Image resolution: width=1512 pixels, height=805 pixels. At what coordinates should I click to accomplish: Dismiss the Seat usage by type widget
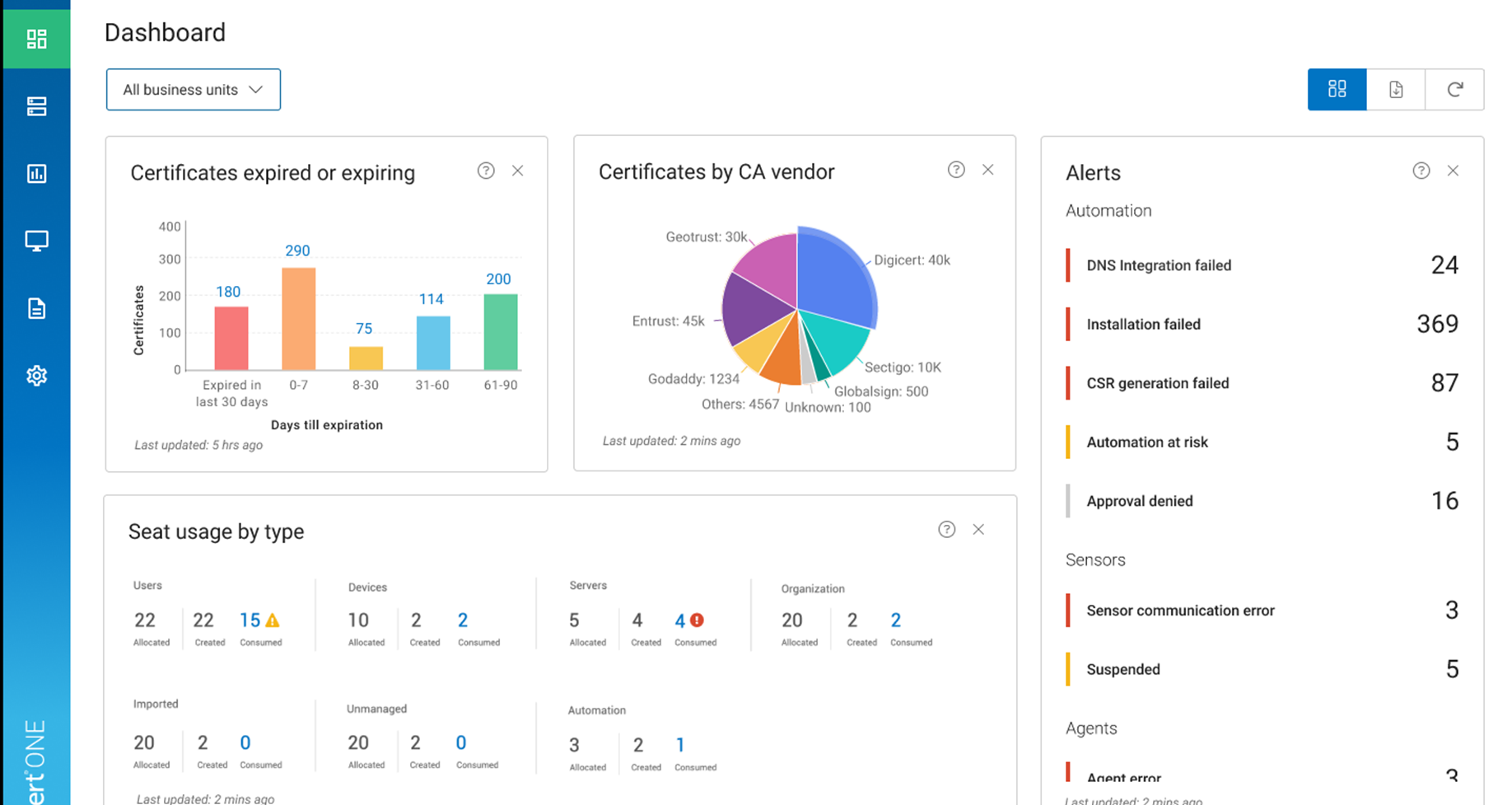(x=978, y=529)
